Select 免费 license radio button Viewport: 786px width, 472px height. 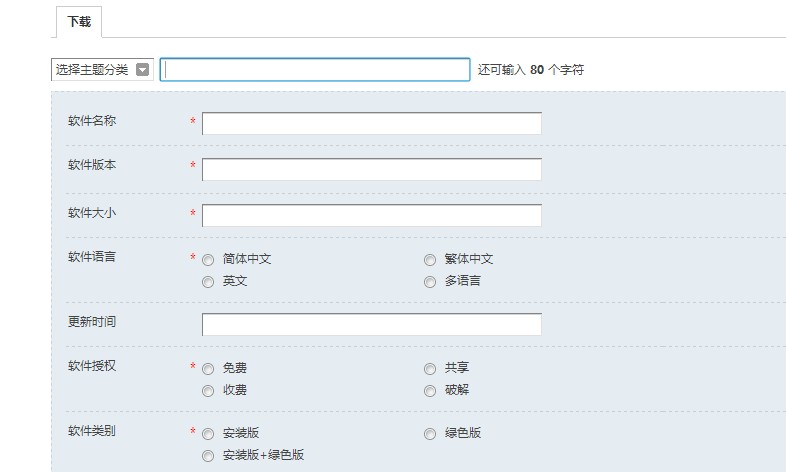(x=208, y=368)
